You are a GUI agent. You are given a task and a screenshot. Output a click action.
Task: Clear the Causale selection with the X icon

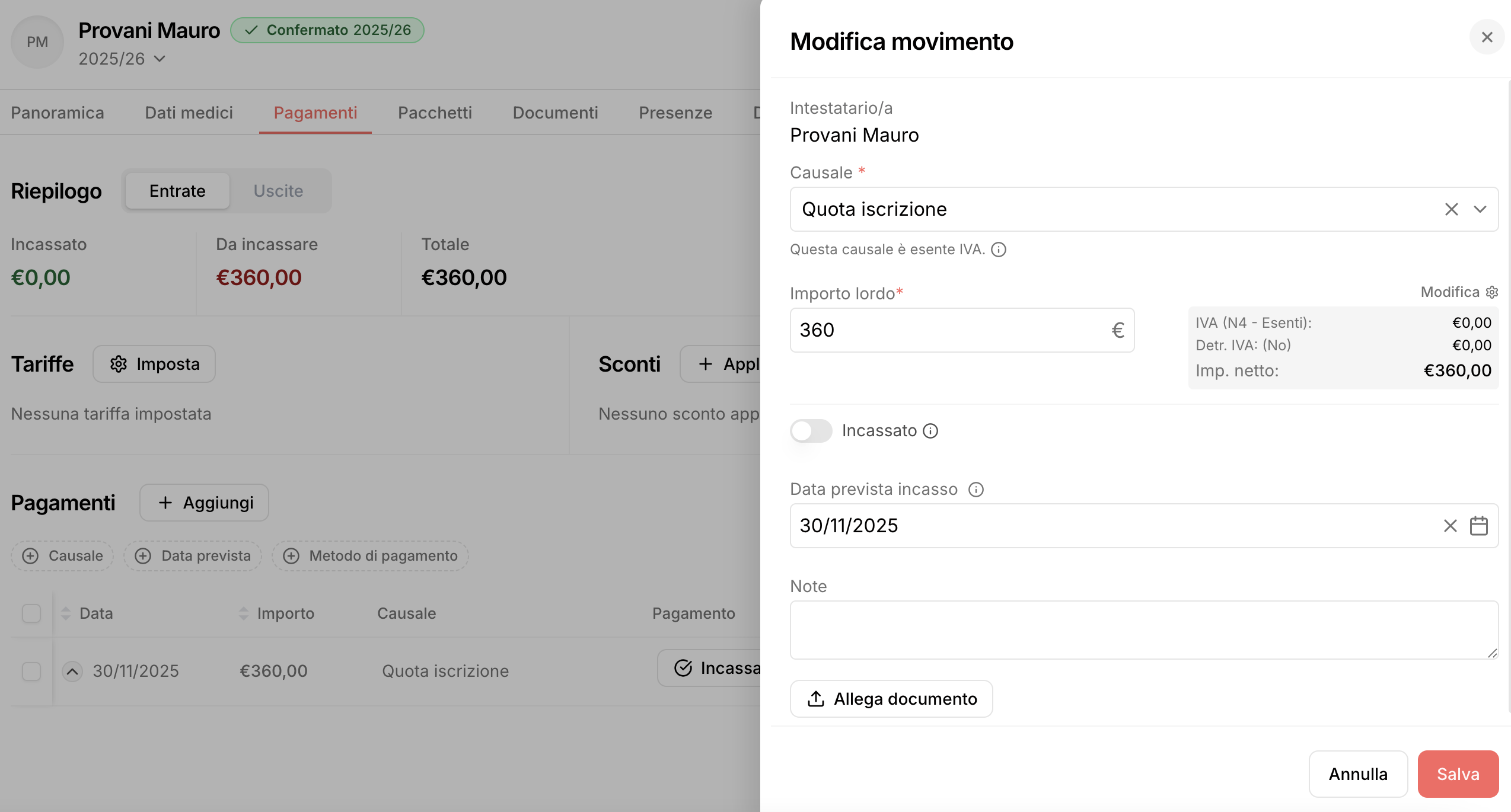point(1451,209)
